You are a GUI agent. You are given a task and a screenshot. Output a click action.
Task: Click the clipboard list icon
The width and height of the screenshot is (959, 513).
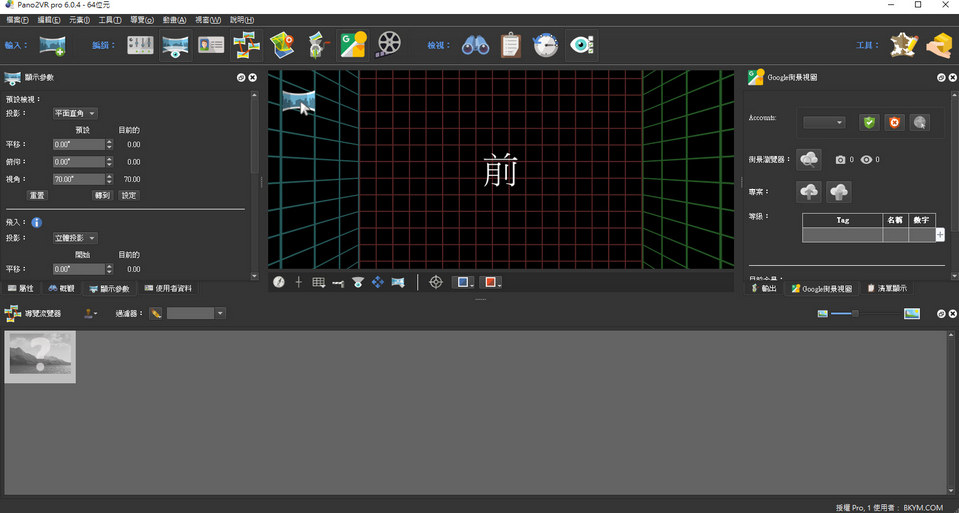(510, 45)
